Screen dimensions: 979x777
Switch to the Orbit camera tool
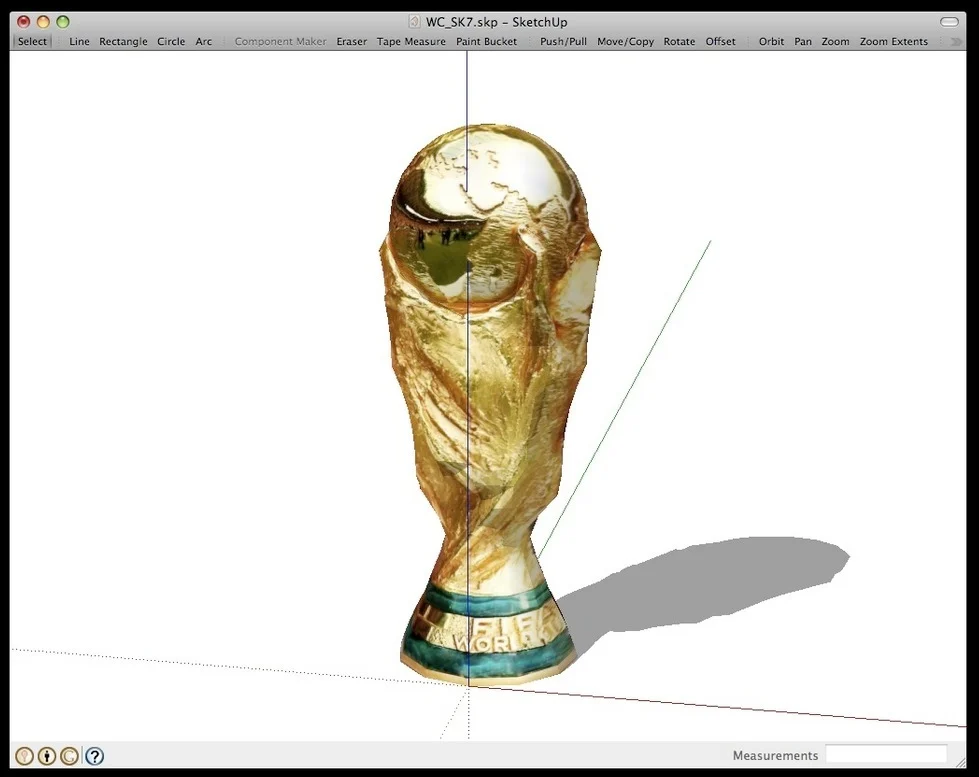771,41
